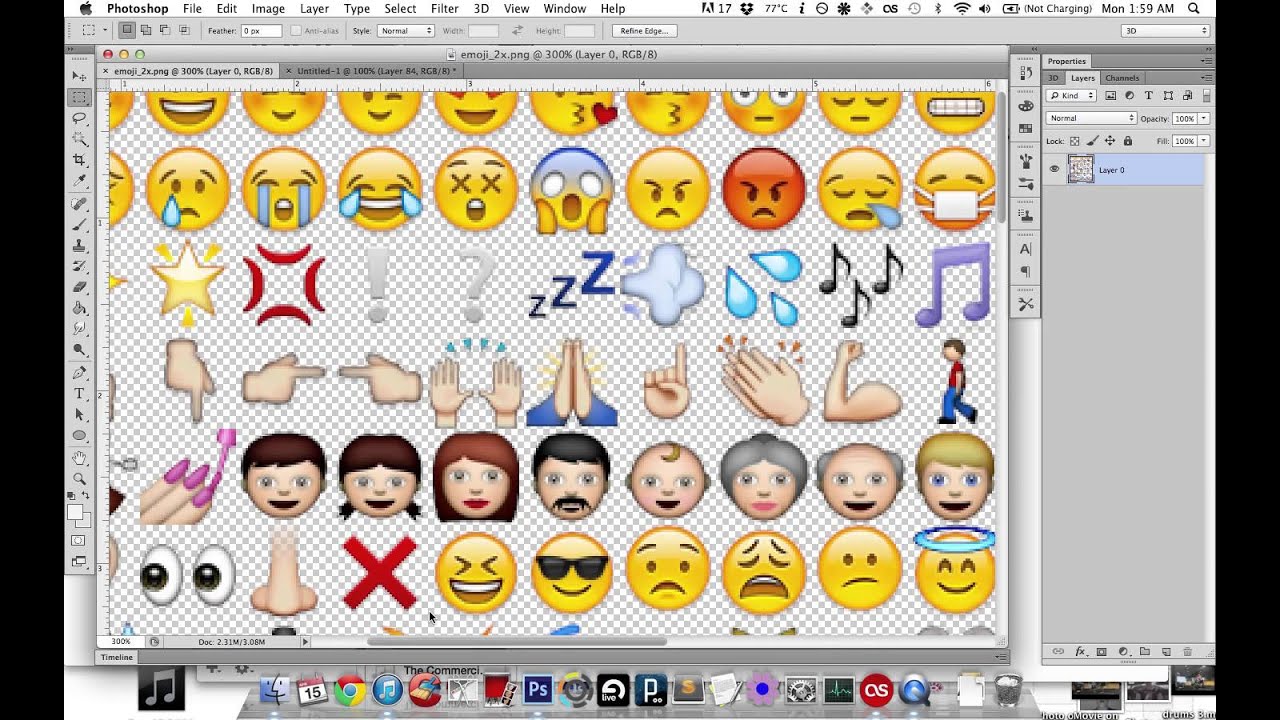Image resolution: width=1280 pixels, height=720 pixels.
Task: Select the Quick Selection tool
Action: (79, 139)
